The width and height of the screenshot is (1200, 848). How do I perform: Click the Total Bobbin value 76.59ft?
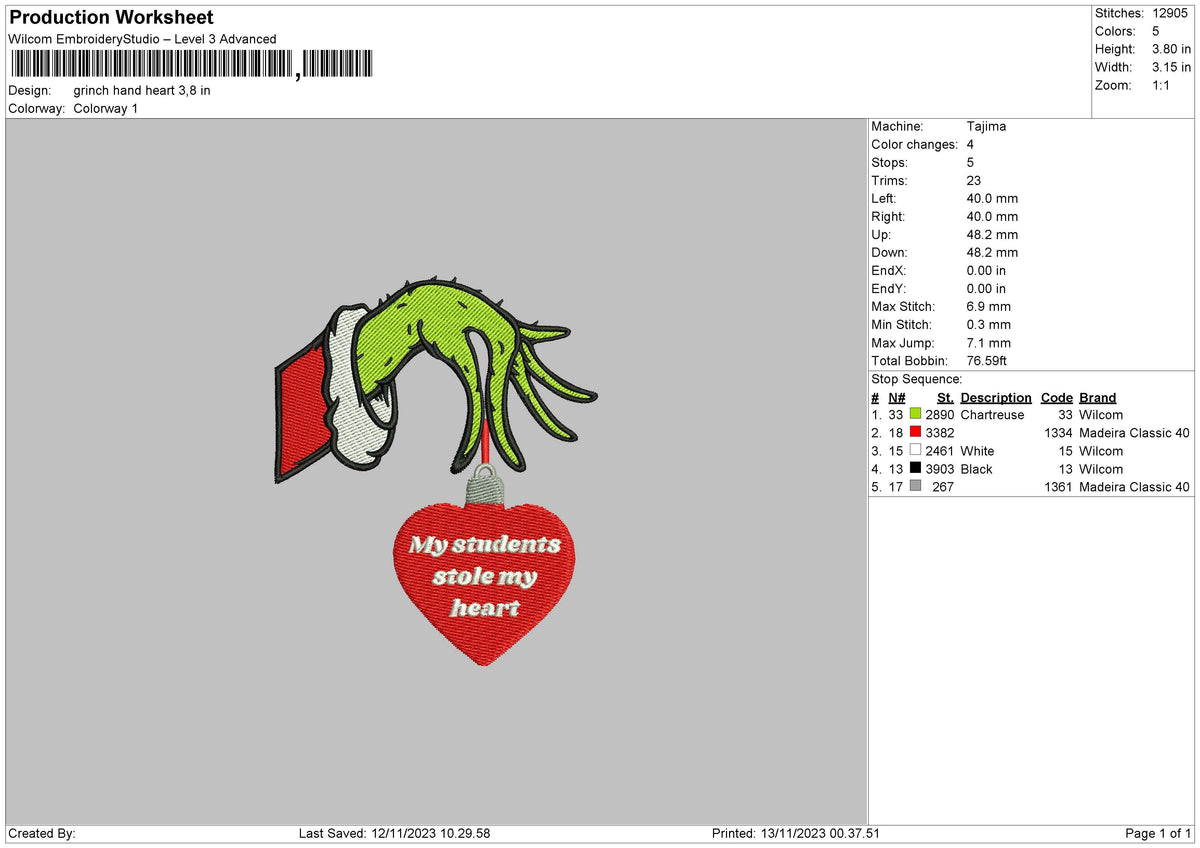[988, 361]
